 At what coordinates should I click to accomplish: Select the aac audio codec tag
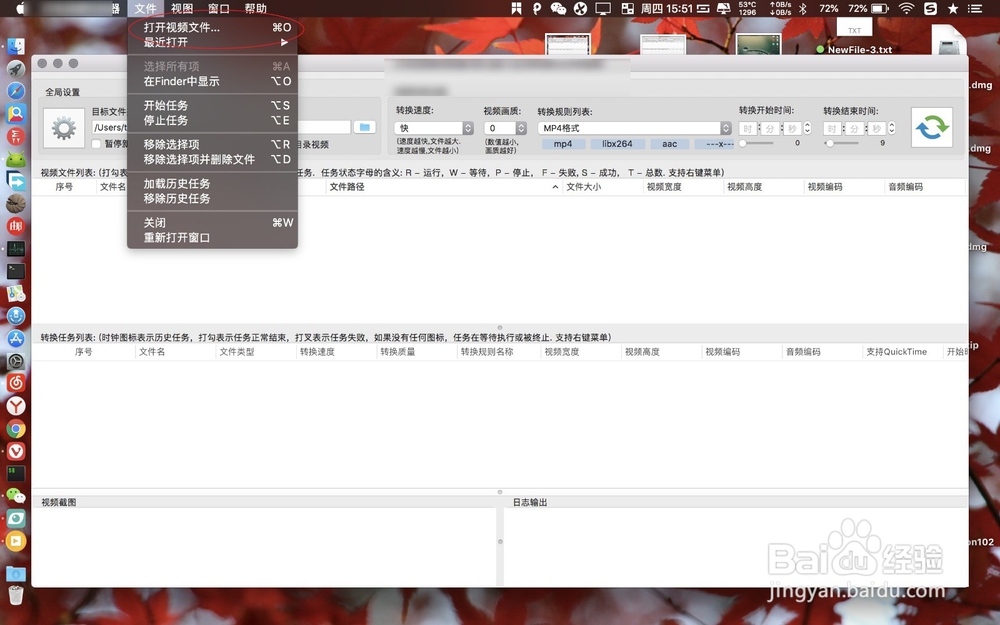pyautogui.click(x=668, y=143)
